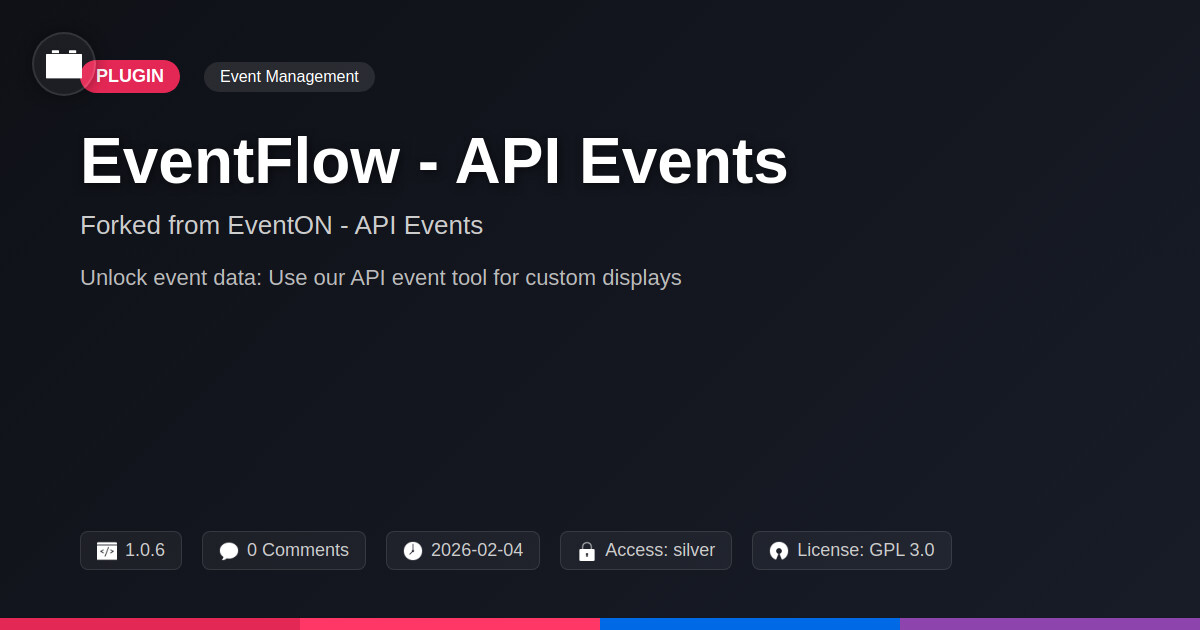Click the Unlock event data description text
This screenshot has height=630, width=1200.
[x=380, y=278]
